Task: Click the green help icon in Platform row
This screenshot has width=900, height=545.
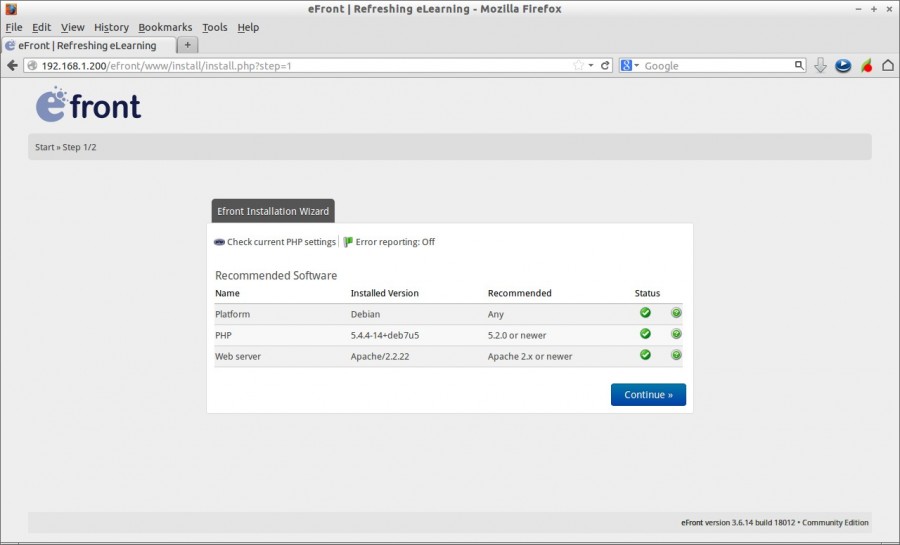Action: pyautogui.click(x=677, y=313)
